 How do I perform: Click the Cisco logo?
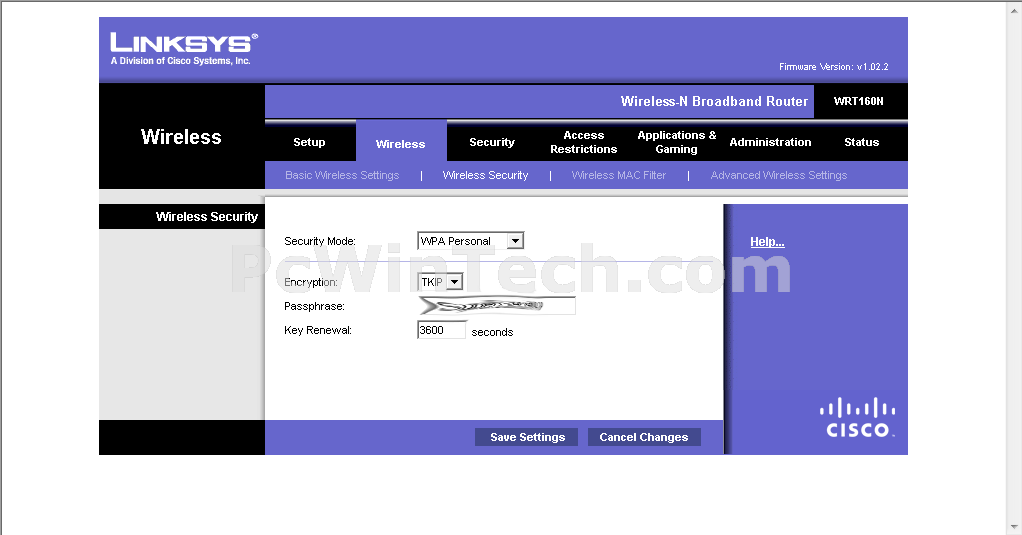pos(858,418)
